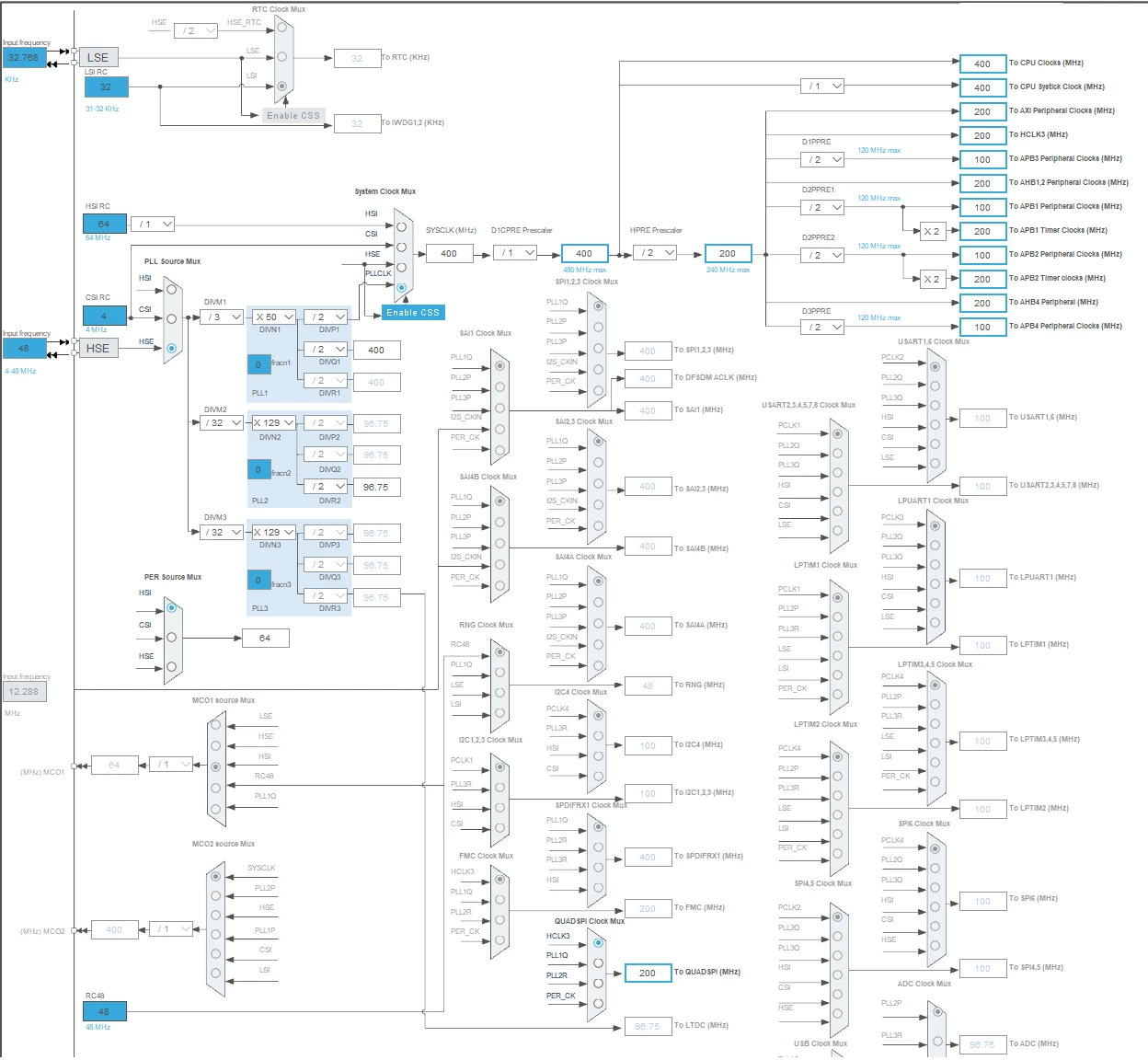Open the DIVM1 /3 divider dropdown
Image resolution: width=1148 pixels, height=1060 pixels.
[222, 317]
